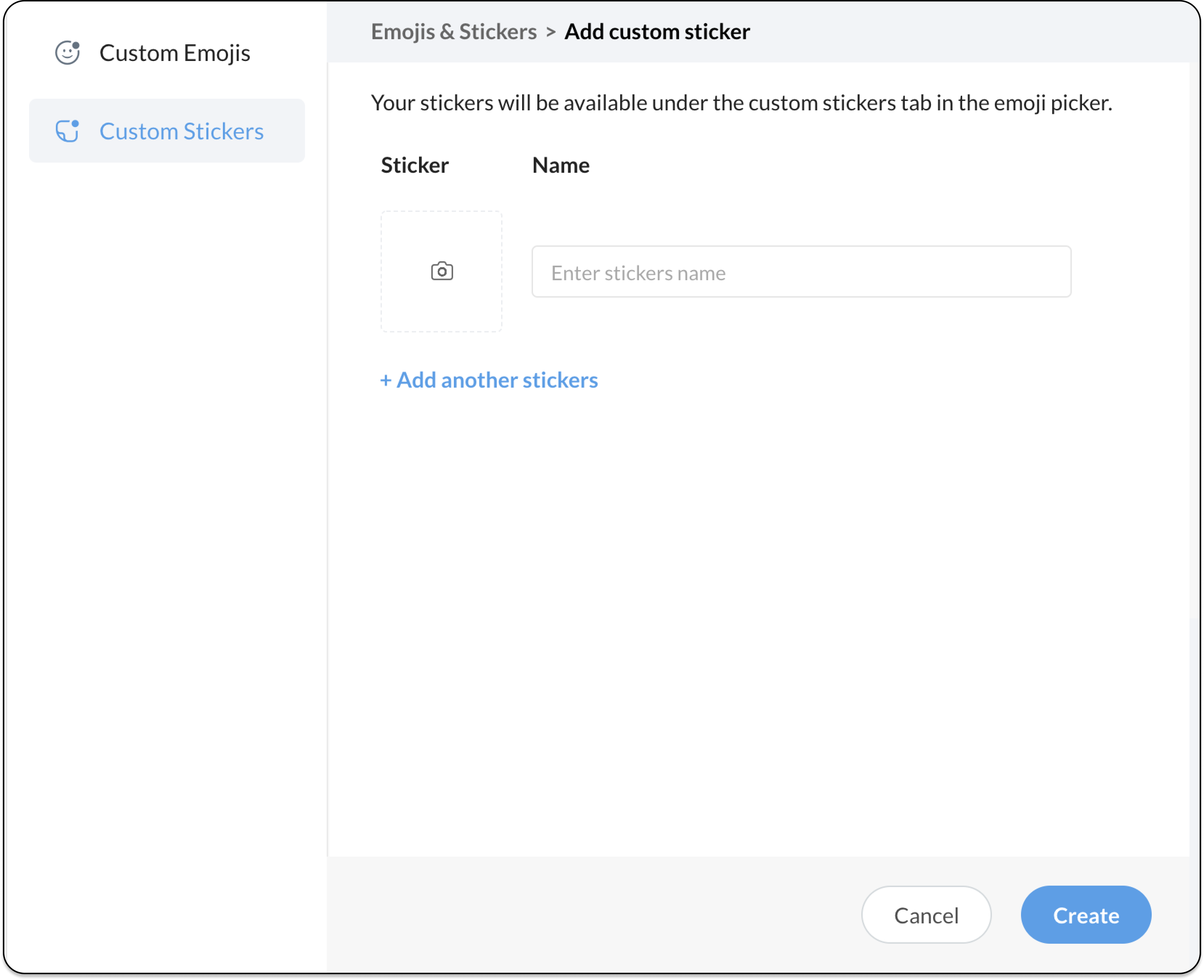Click the camera upload icon

(x=442, y=271)
